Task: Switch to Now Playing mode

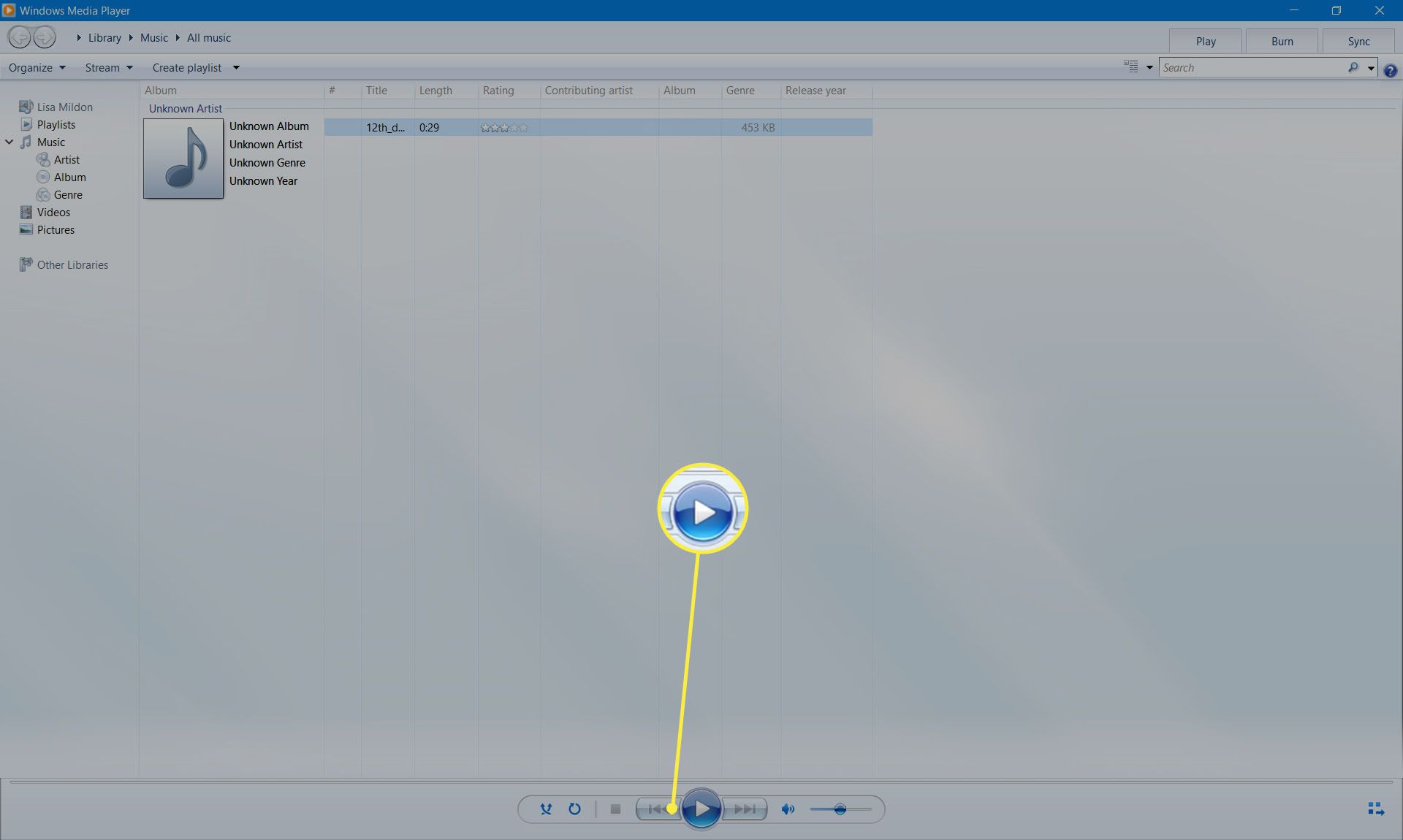Action: coord(1376,809)
